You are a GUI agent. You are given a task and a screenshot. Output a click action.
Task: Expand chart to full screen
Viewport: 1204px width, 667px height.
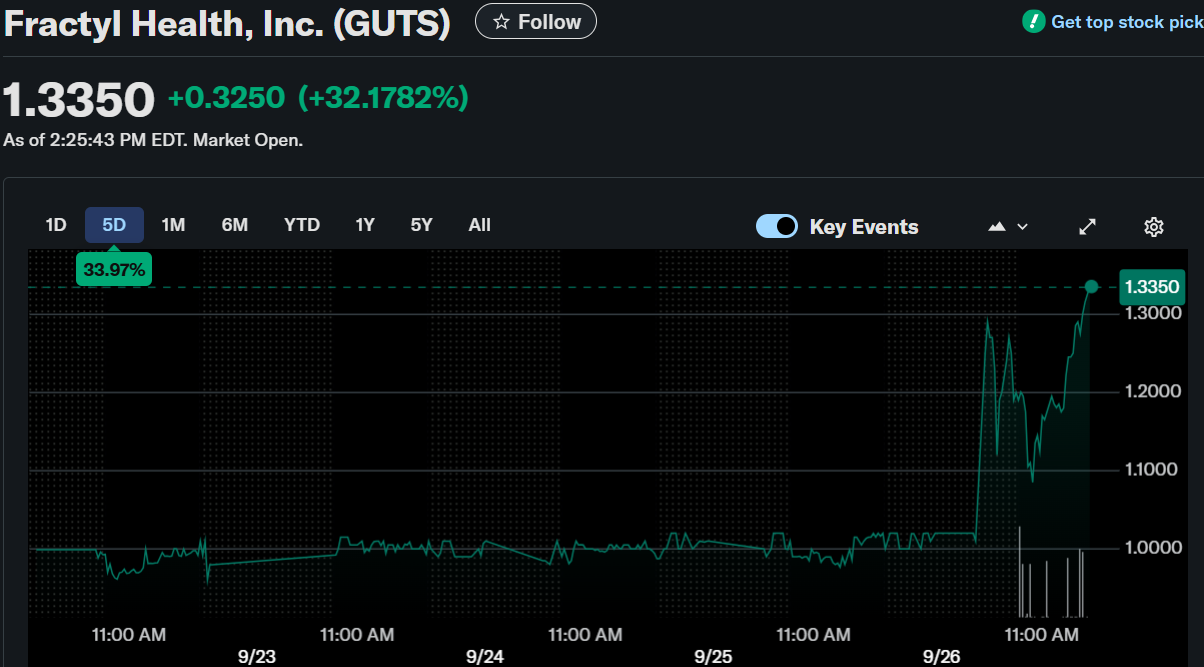click(1088, 227)
